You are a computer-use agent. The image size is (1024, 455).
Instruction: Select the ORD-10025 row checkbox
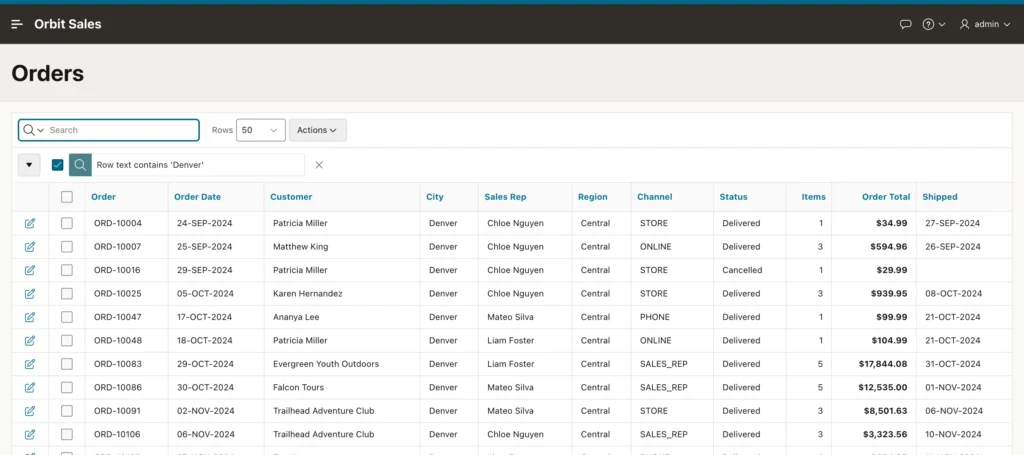67,294
